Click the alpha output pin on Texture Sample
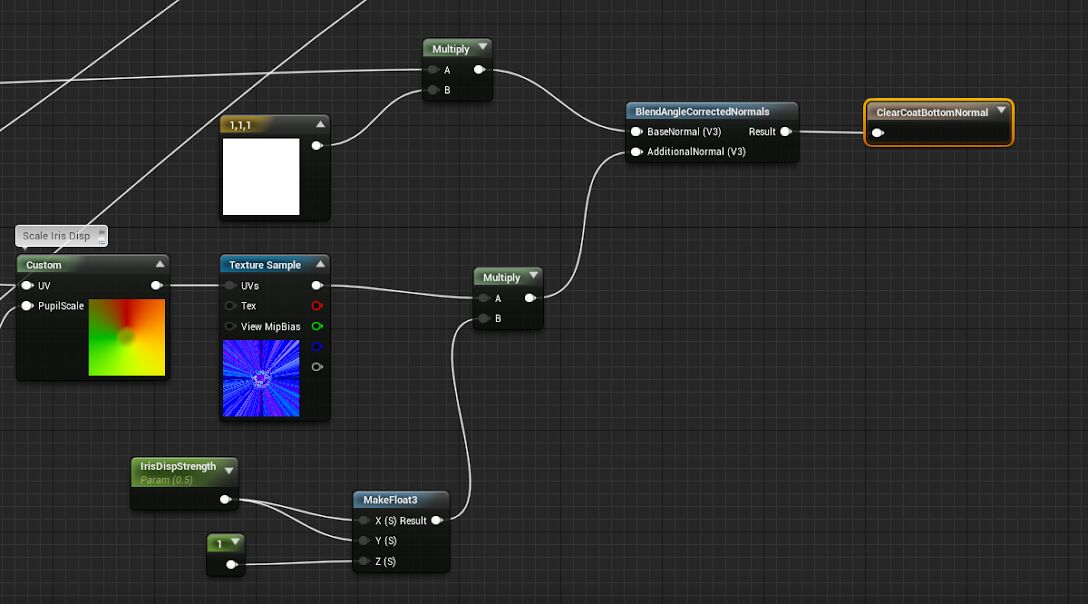This screenshot has width=1088, height=604. click(x=317, y=367)
